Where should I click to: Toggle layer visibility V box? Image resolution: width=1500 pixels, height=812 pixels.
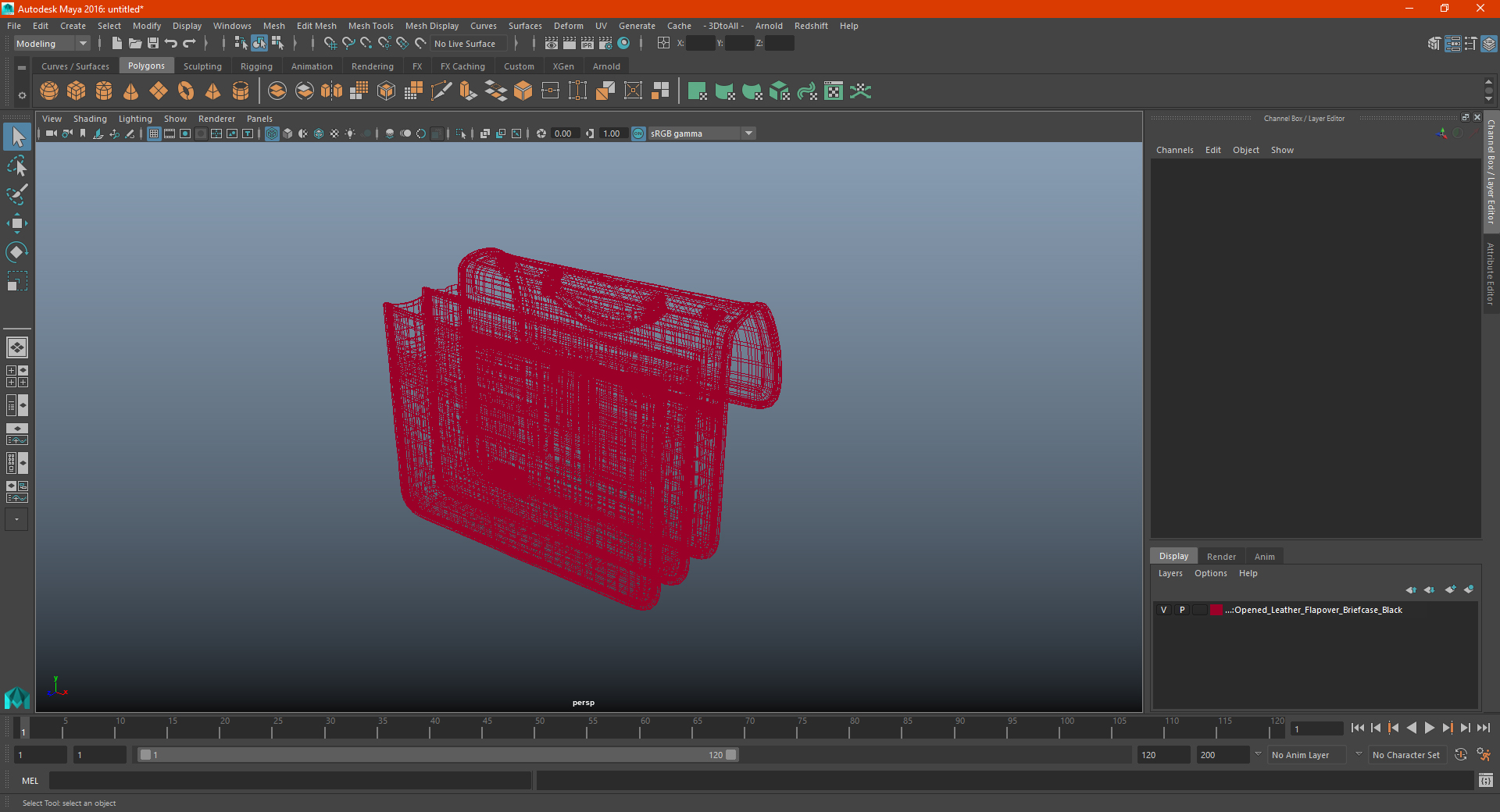click(x=1163, y=610)
